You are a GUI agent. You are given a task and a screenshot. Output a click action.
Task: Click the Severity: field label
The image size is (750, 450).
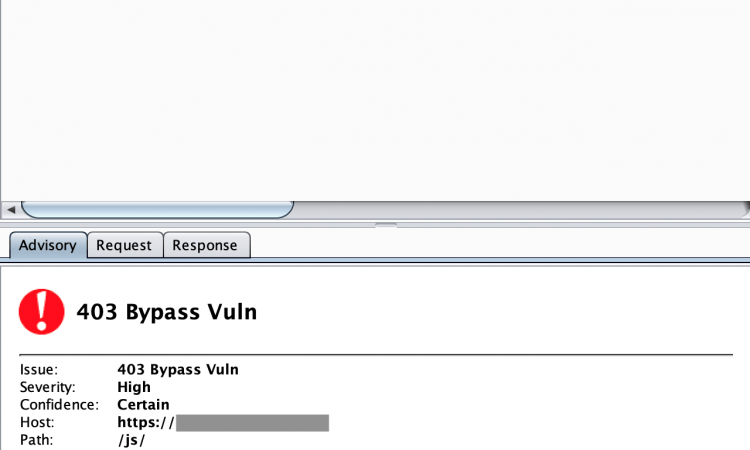47,387
